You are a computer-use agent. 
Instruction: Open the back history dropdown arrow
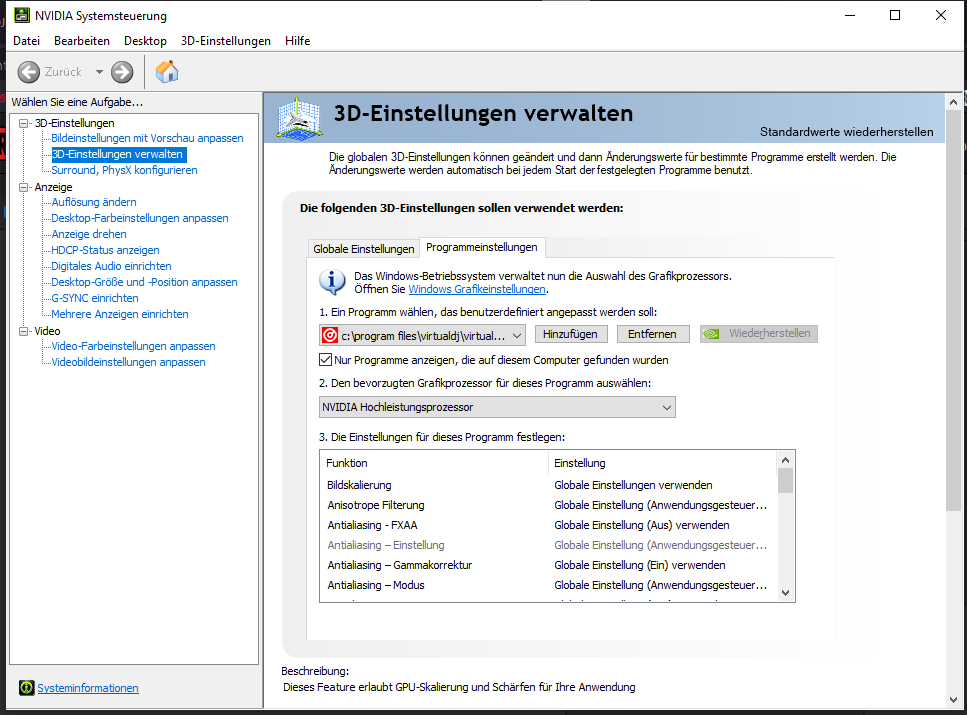pyautogui.click(x=99, y=72)
